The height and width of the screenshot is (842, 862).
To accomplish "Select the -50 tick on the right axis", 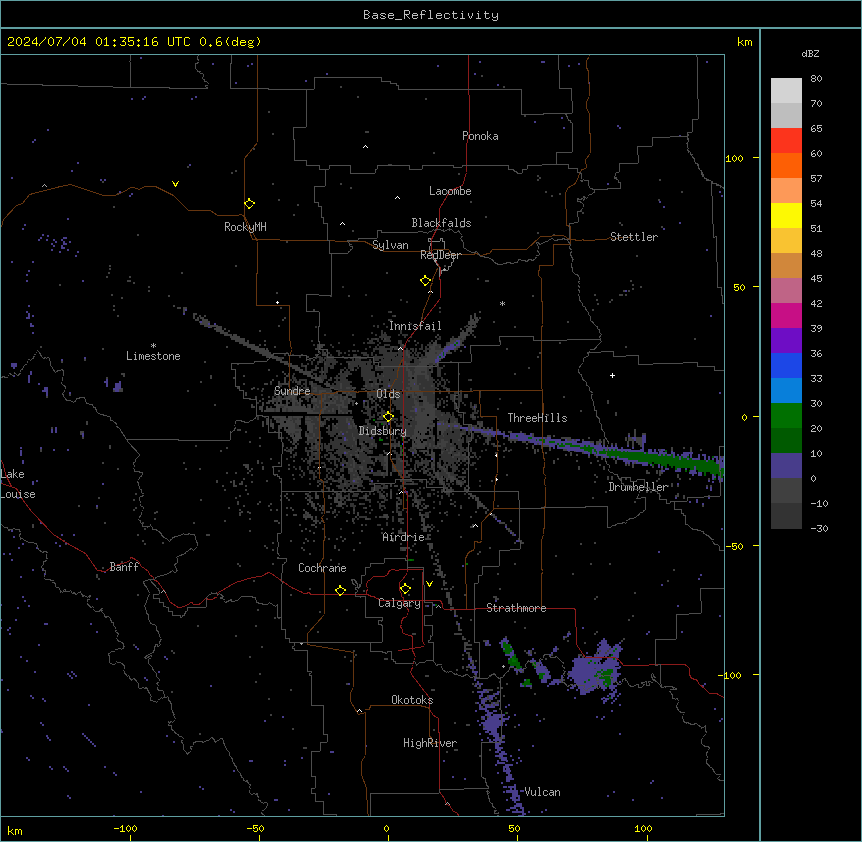I will 735,546.
